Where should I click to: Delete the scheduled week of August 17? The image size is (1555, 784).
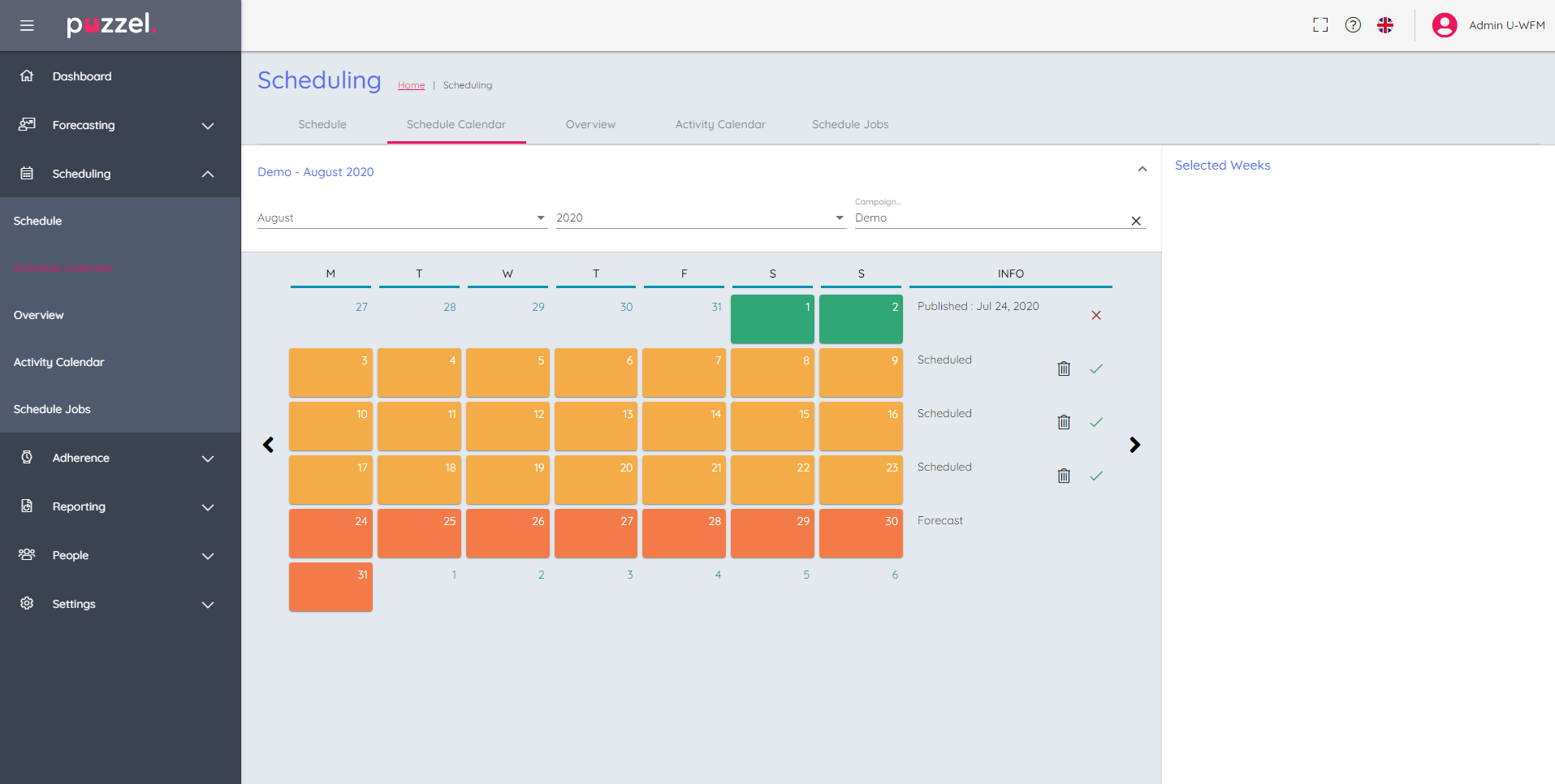[1064, 476]
